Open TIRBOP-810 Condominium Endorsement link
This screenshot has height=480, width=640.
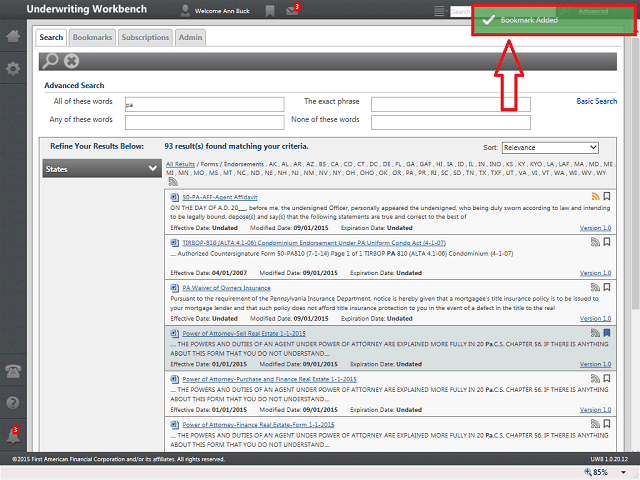(314, 243)
